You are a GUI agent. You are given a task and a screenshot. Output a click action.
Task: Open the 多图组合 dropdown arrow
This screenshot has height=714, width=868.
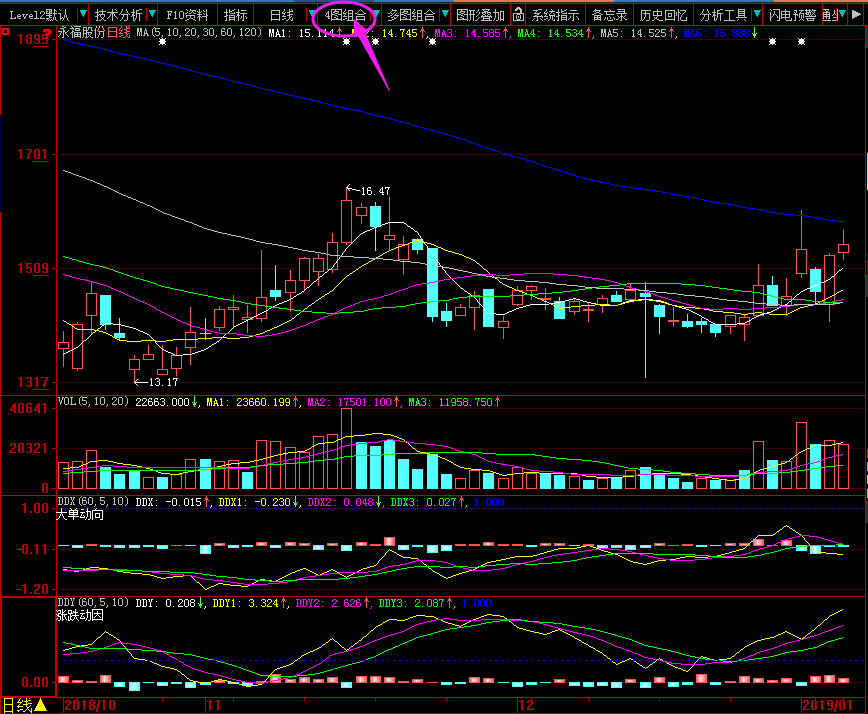pos(444,15)
